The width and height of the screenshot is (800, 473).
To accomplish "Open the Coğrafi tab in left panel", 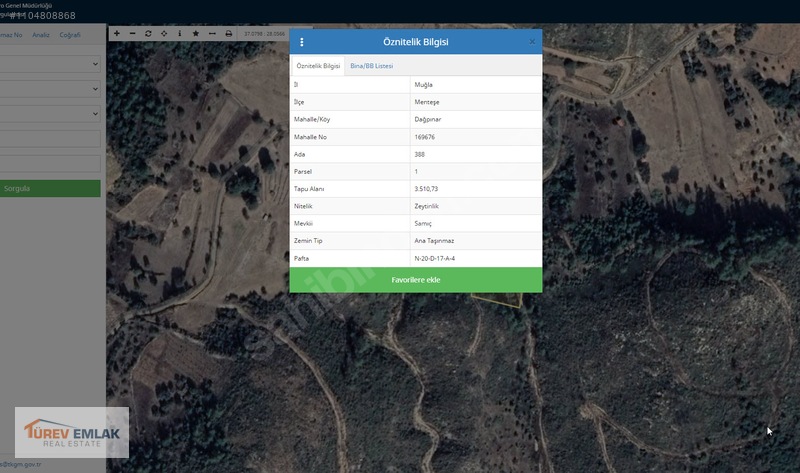I will (x=70, y=35).
